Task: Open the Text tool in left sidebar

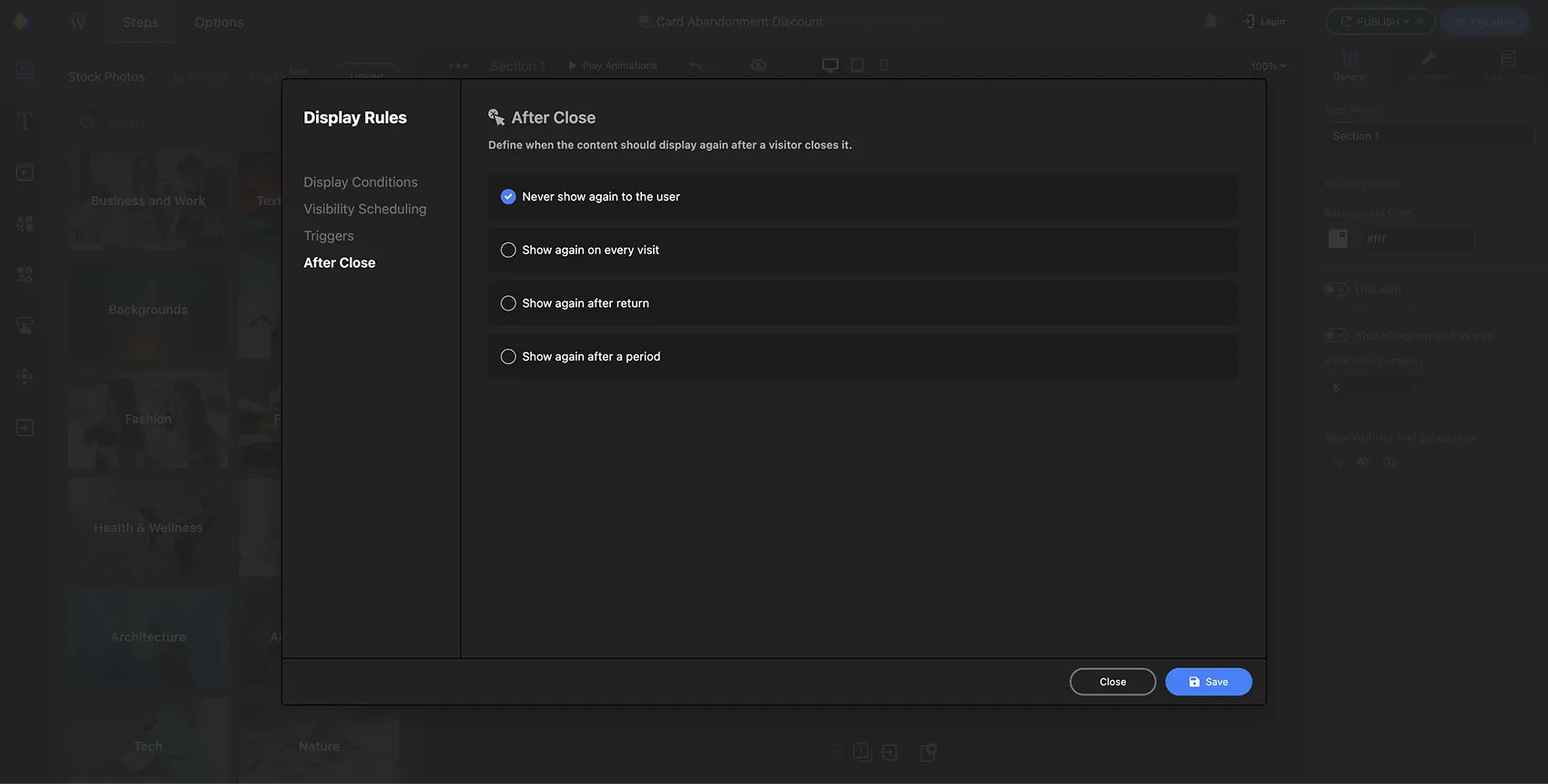Action: [25, 122]
